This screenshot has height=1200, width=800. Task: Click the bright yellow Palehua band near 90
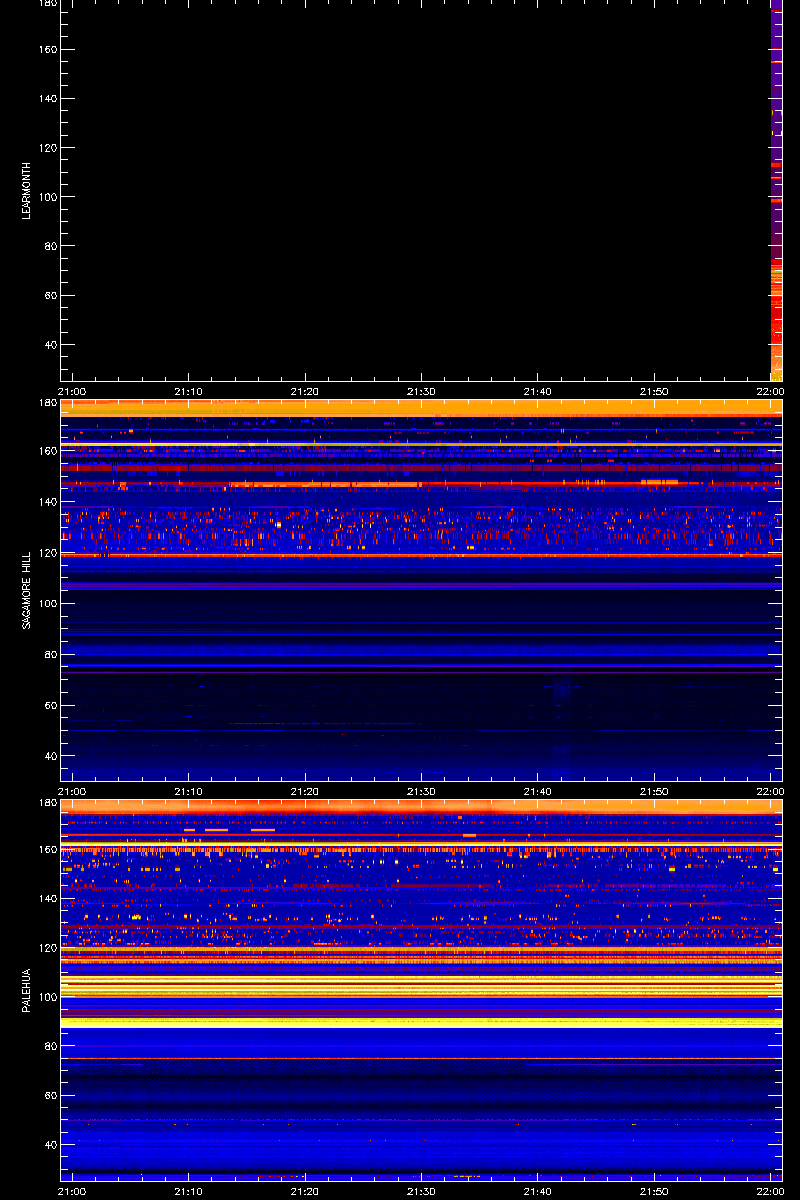pyautogui.click(x=421, y=1022)
